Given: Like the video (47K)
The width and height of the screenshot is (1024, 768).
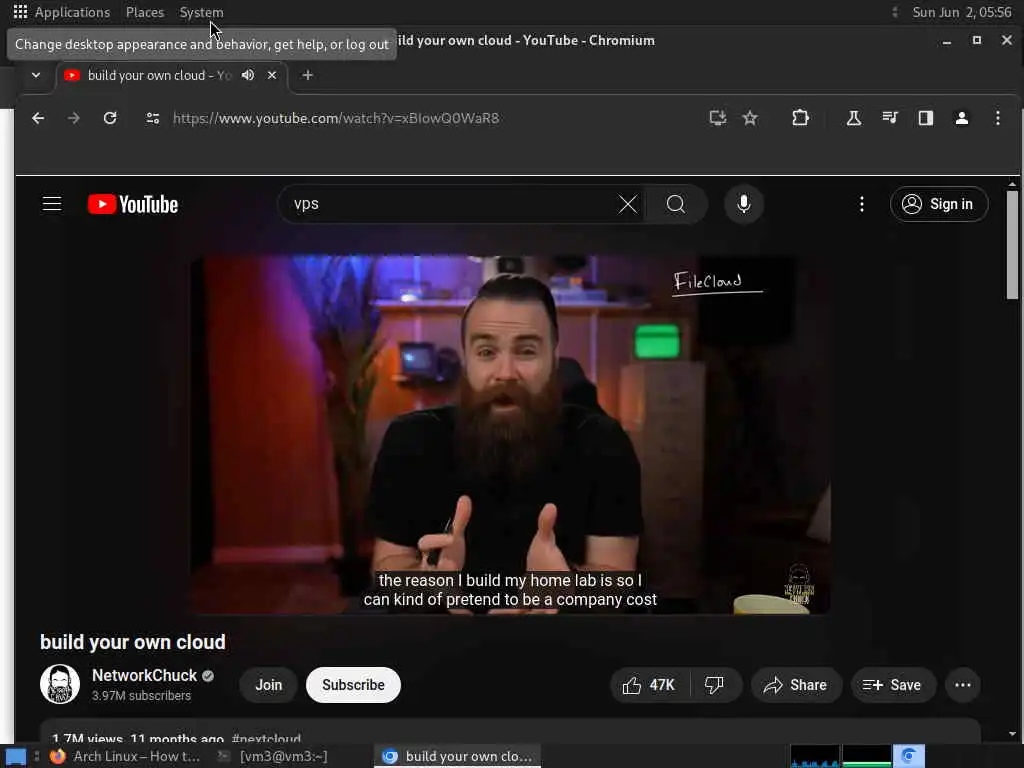Looking at the screenshot, I should pyautogui.click(x=648, y=685).
